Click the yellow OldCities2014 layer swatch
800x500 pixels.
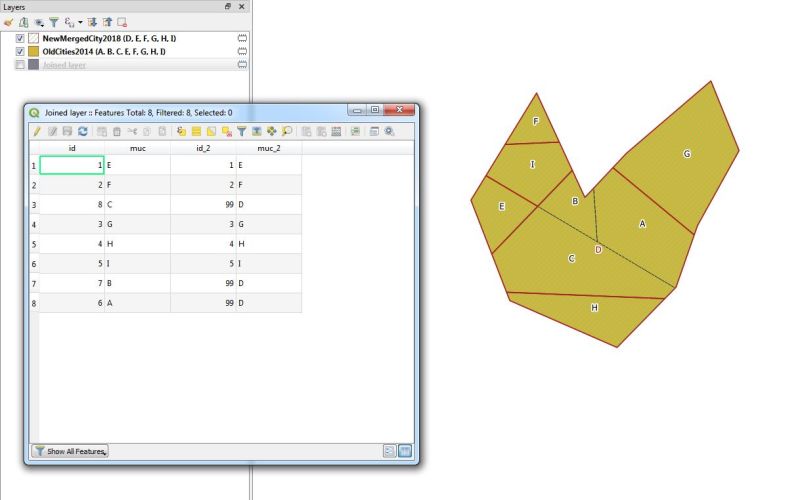click(33, 52)
